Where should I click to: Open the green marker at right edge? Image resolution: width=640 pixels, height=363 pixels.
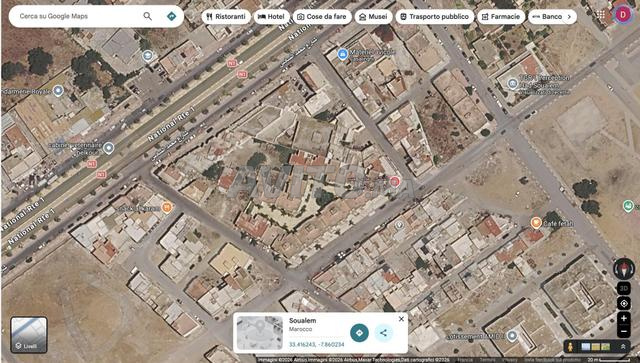629,206
